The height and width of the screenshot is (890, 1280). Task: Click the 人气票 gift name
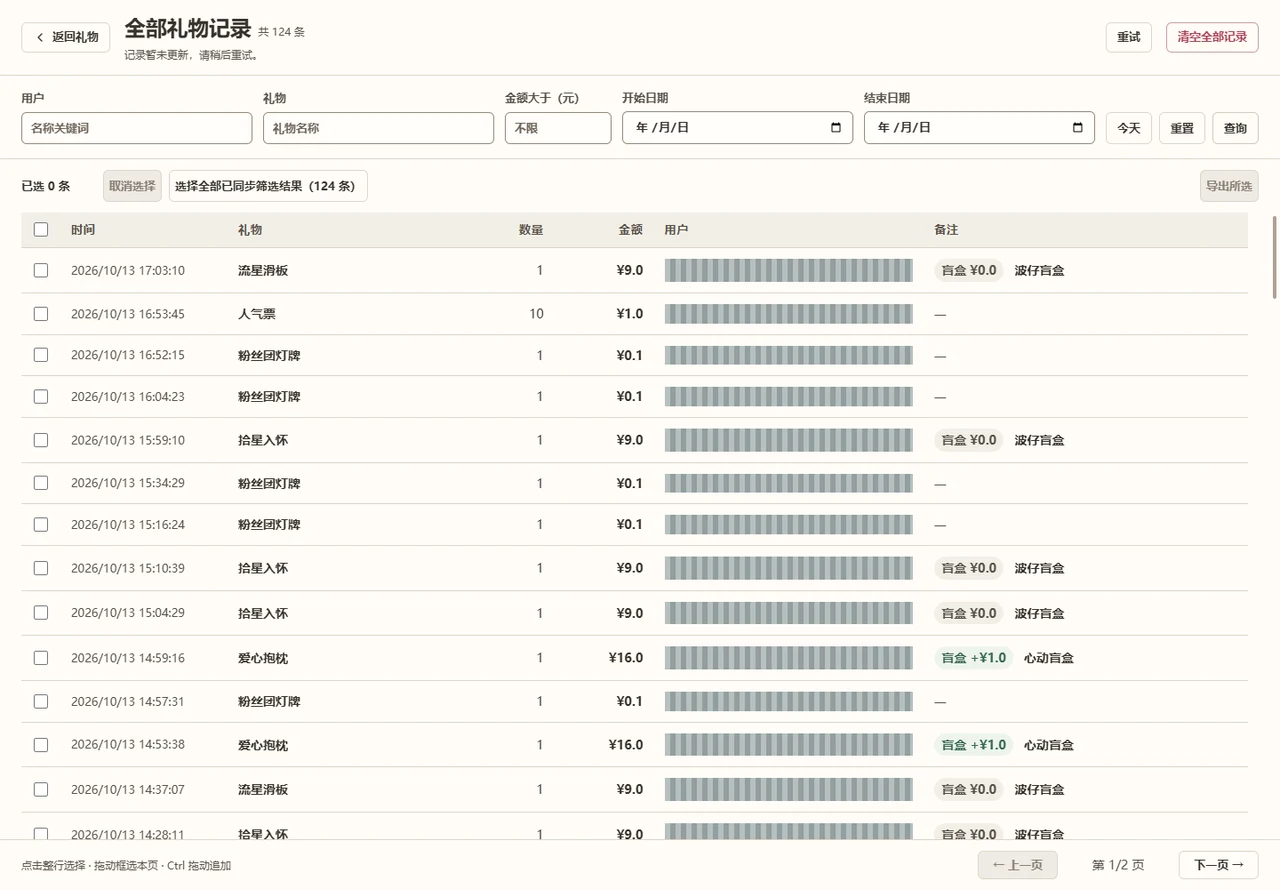257,314
